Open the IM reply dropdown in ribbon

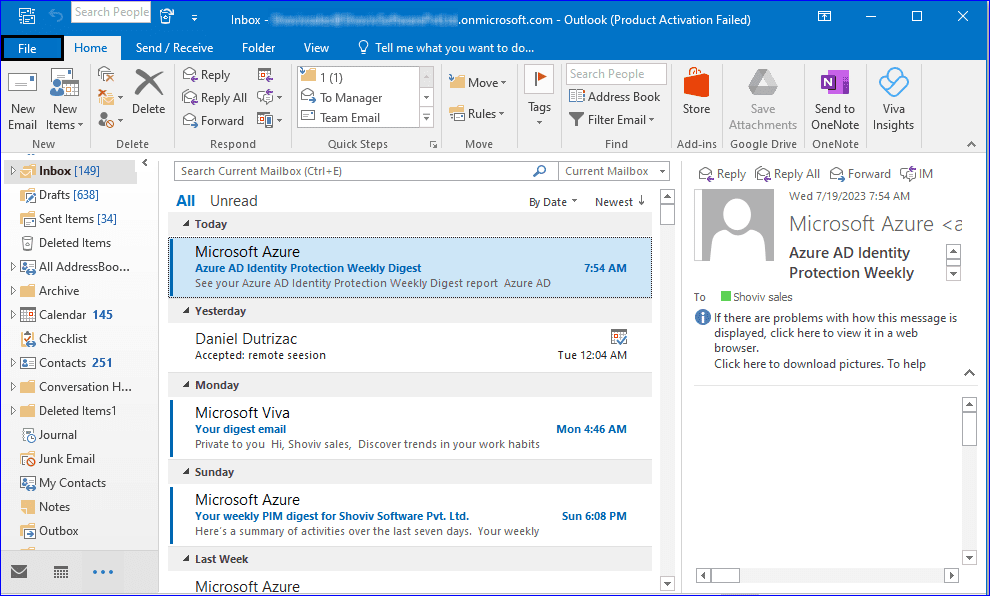(x=270, y=97)
